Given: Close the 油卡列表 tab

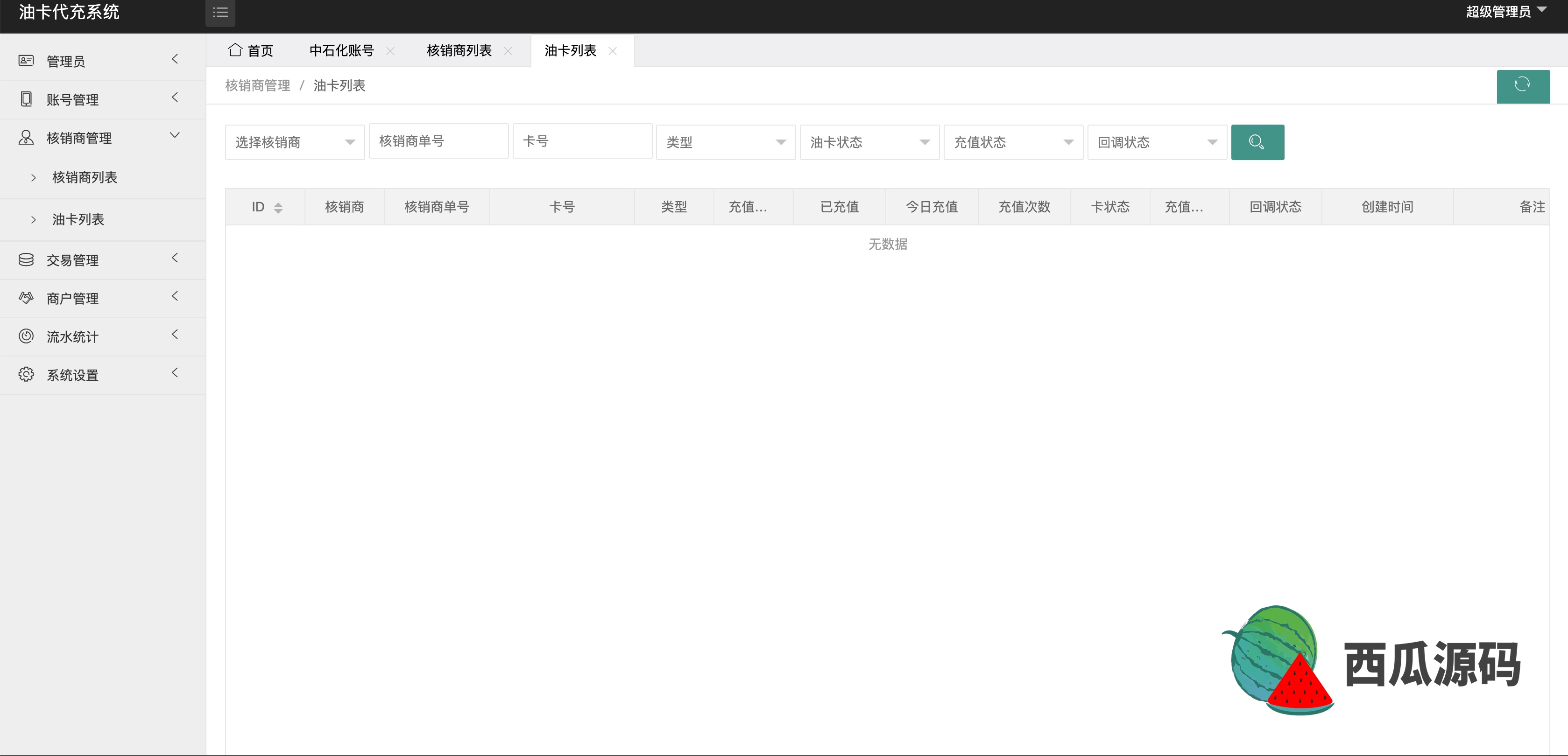Looking at the screenshot, I should pos(613,51).
